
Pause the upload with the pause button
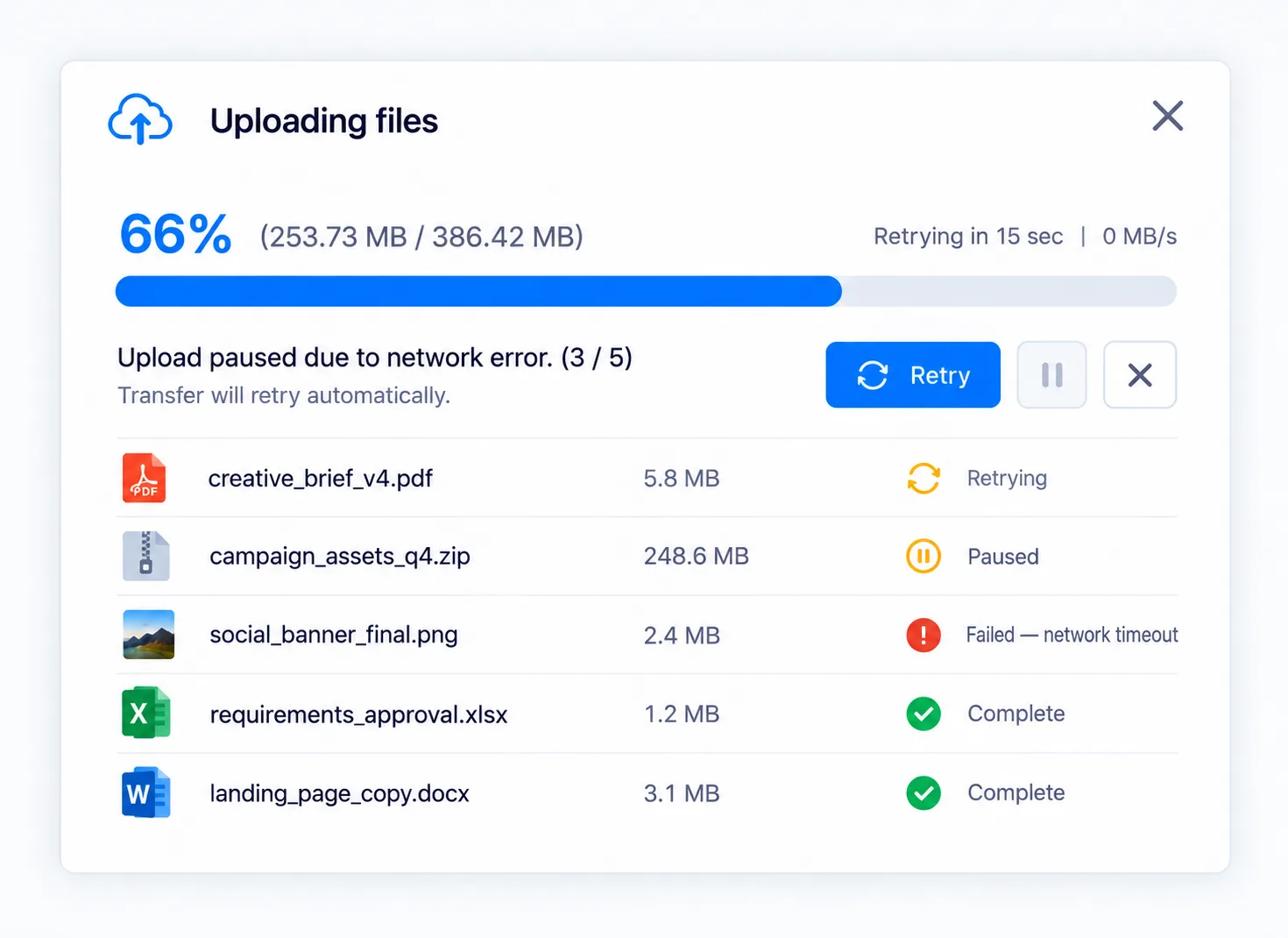1051,375
